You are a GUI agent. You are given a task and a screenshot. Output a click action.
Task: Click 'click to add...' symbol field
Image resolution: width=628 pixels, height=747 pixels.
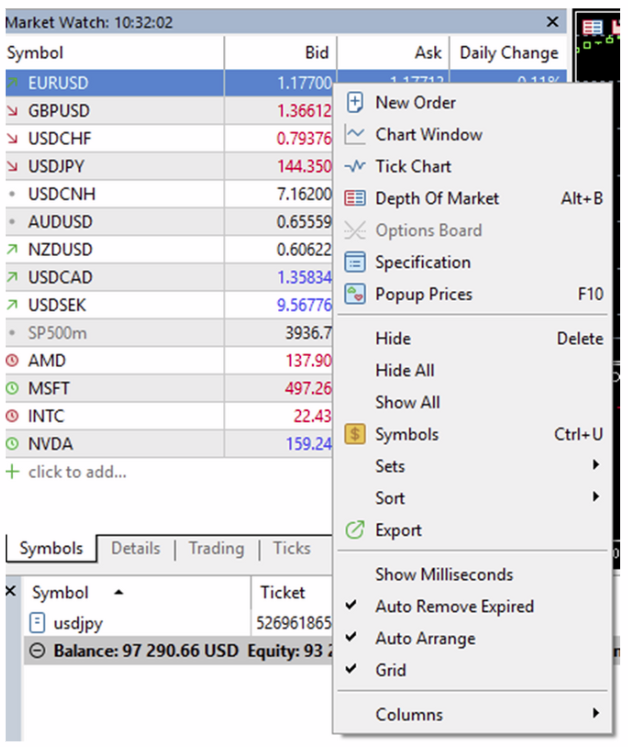(x=77, y=472)
